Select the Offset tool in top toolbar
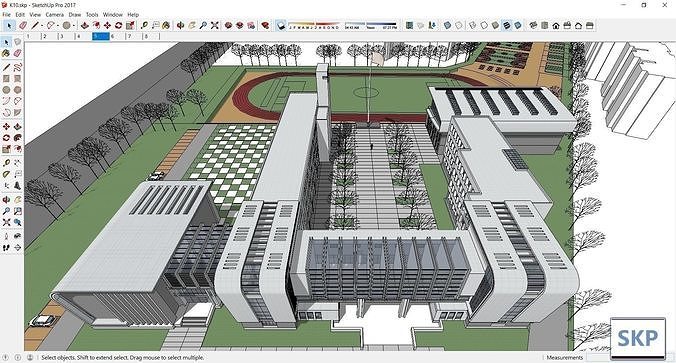Image resolution: width=676 pixels, height=363 pixels. pyautogui.click(x=96, y=26)
